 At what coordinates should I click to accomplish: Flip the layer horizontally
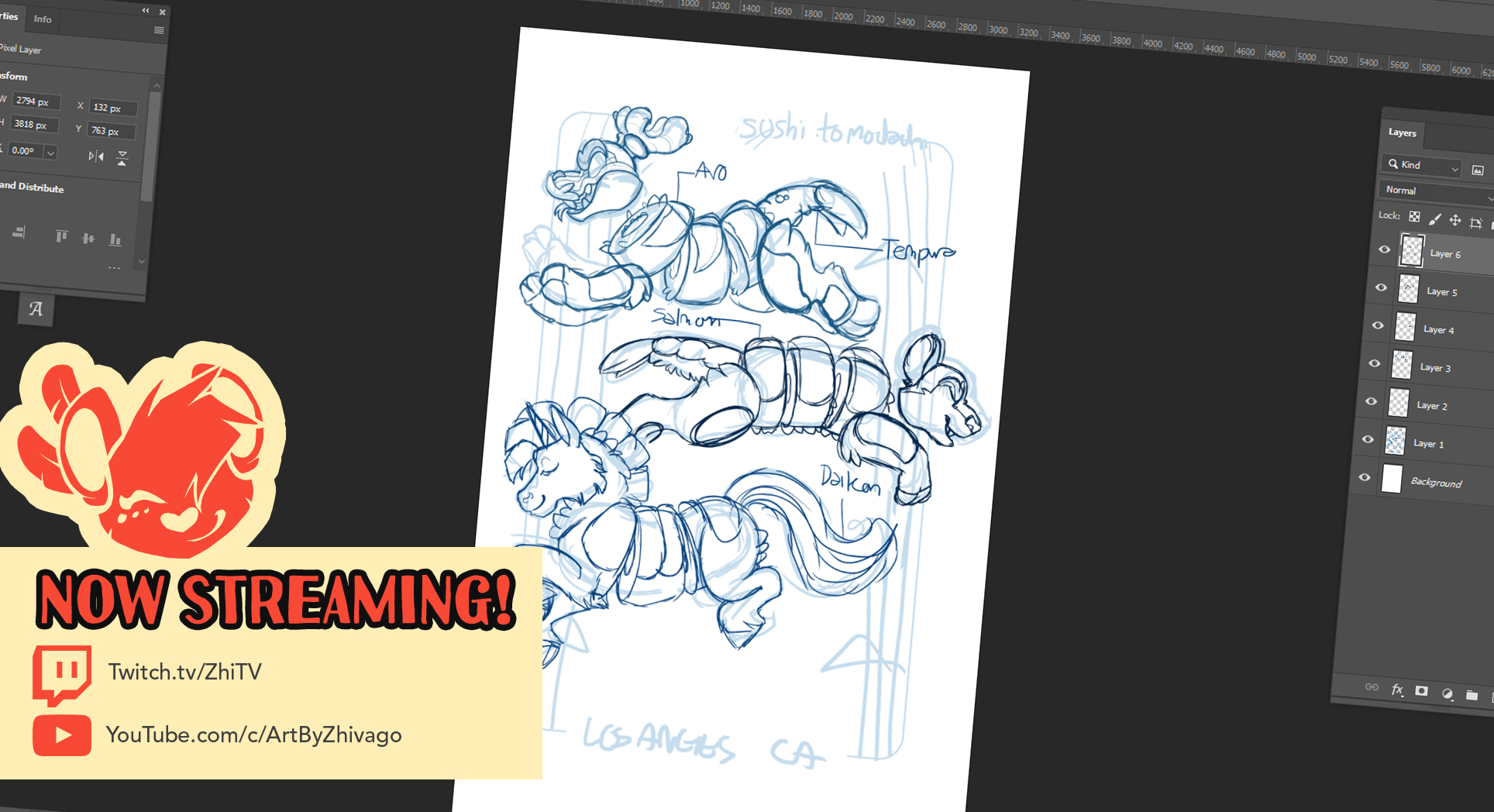point(96,157)
